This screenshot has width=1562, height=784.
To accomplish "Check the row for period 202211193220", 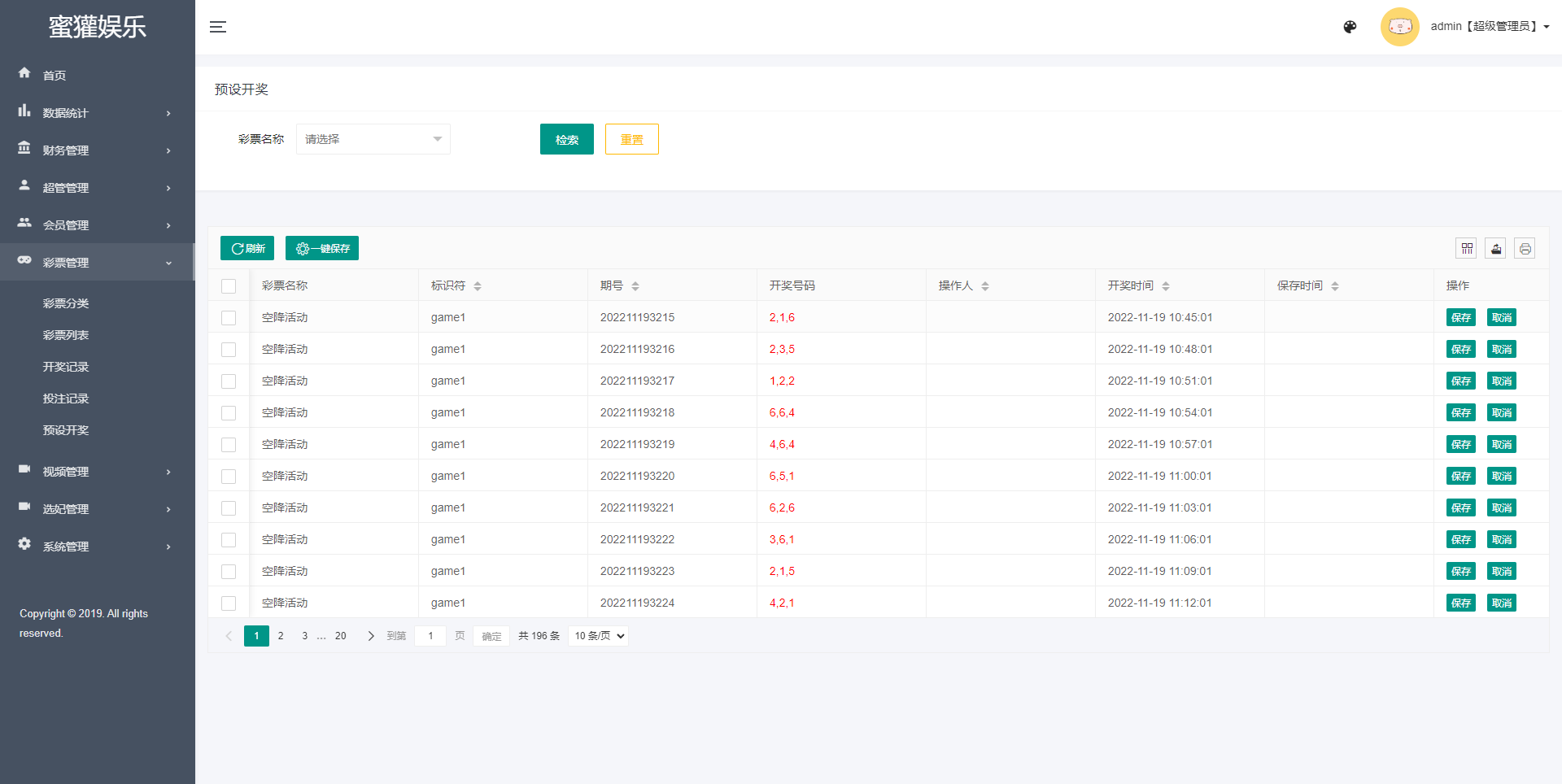I will tap(229, 477).
